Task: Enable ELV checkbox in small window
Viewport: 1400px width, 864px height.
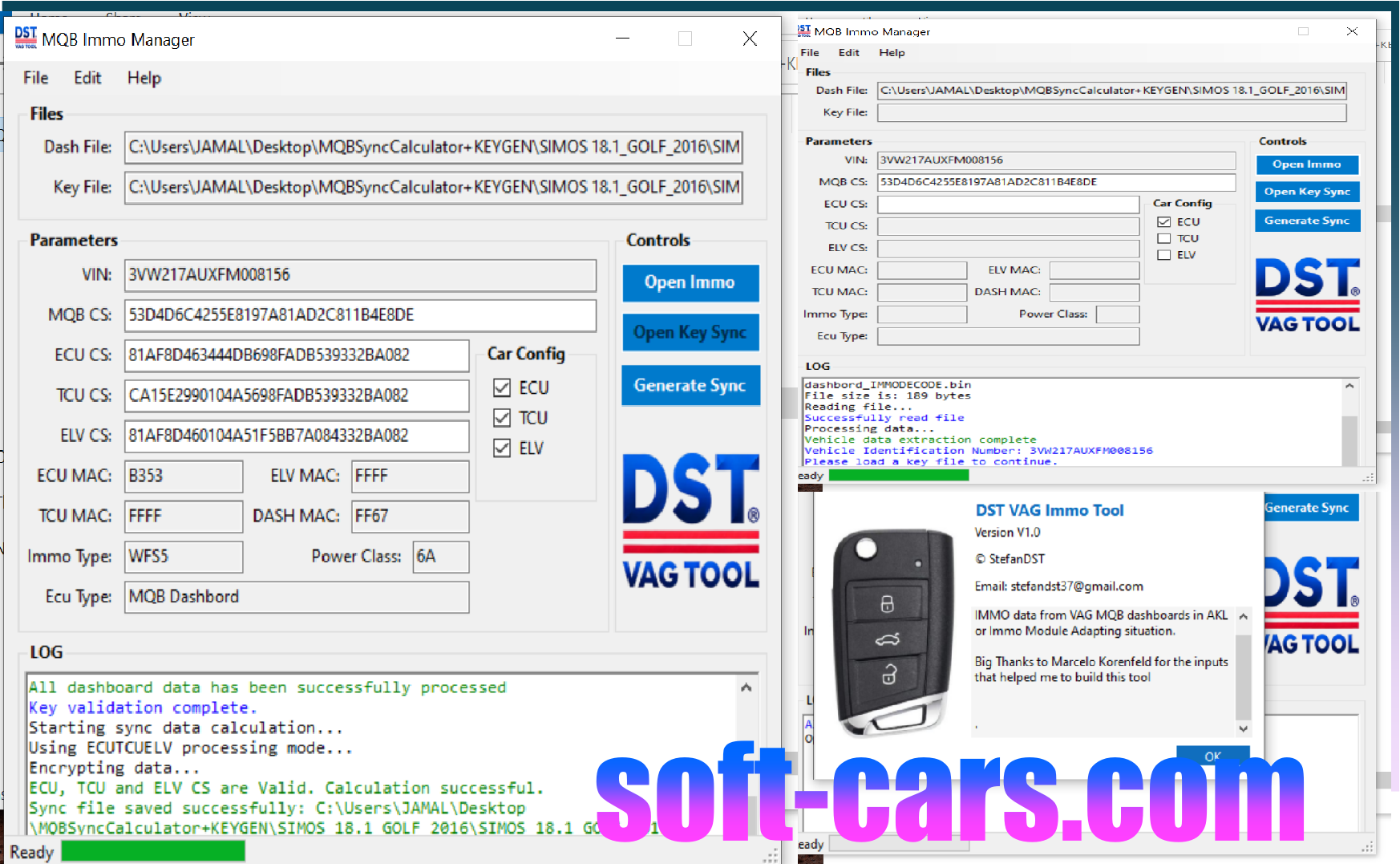Action: point(1164,255)
